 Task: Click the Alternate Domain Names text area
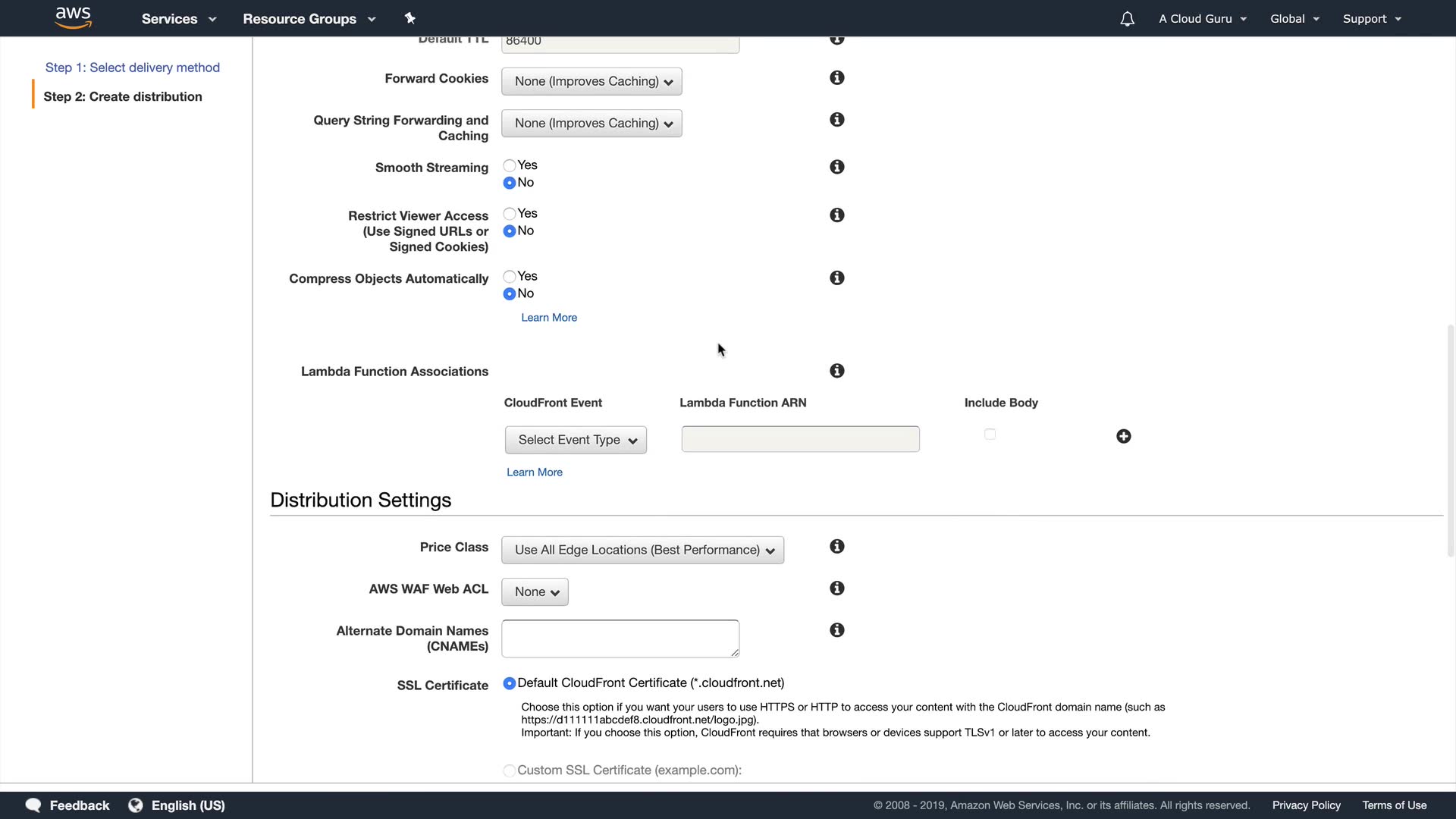click(620, 639)
